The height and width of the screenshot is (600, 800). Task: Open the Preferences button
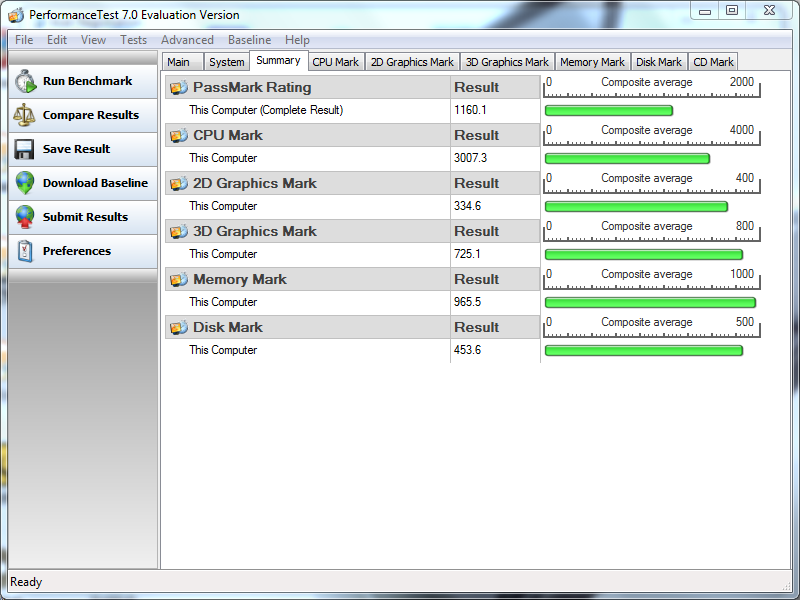click(83, 251)
